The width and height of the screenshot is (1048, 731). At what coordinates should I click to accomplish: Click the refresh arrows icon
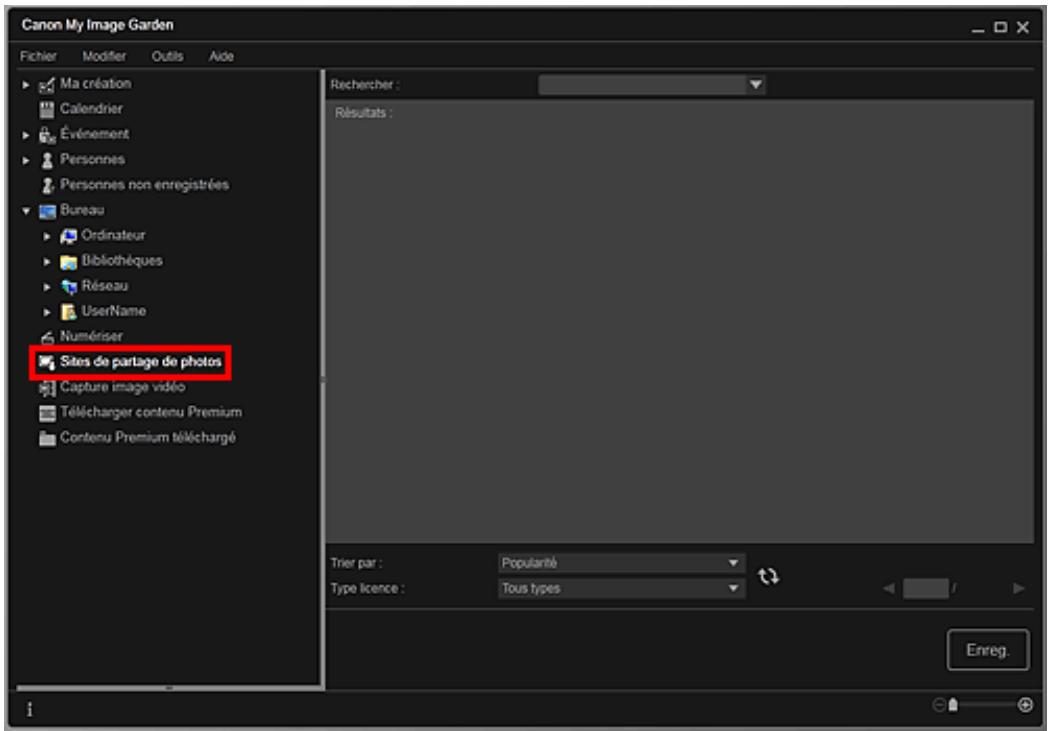pyautogui.click(x=768, y=576)
